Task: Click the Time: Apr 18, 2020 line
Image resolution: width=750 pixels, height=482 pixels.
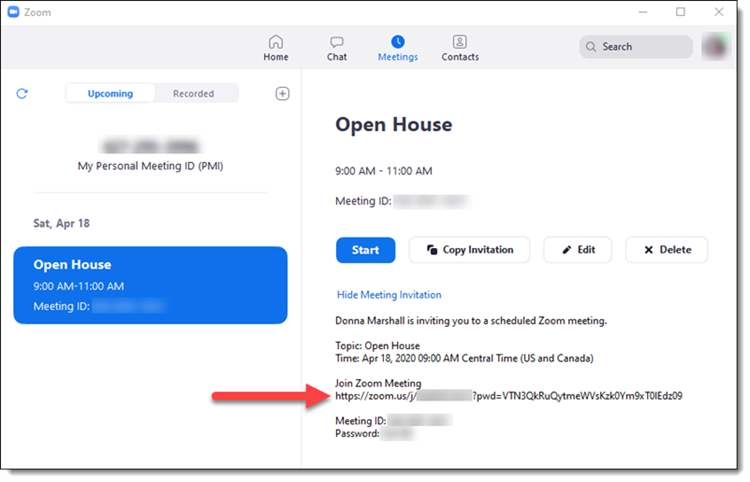Action: pyautogui.click(x=464, y=358)
